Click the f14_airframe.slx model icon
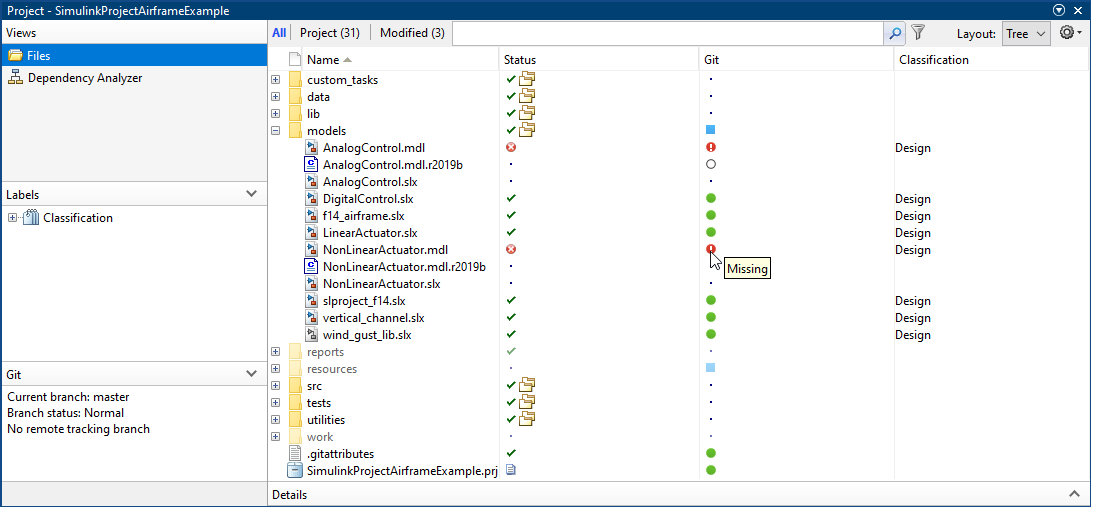The image size is (1093, 508). point(312,216)
